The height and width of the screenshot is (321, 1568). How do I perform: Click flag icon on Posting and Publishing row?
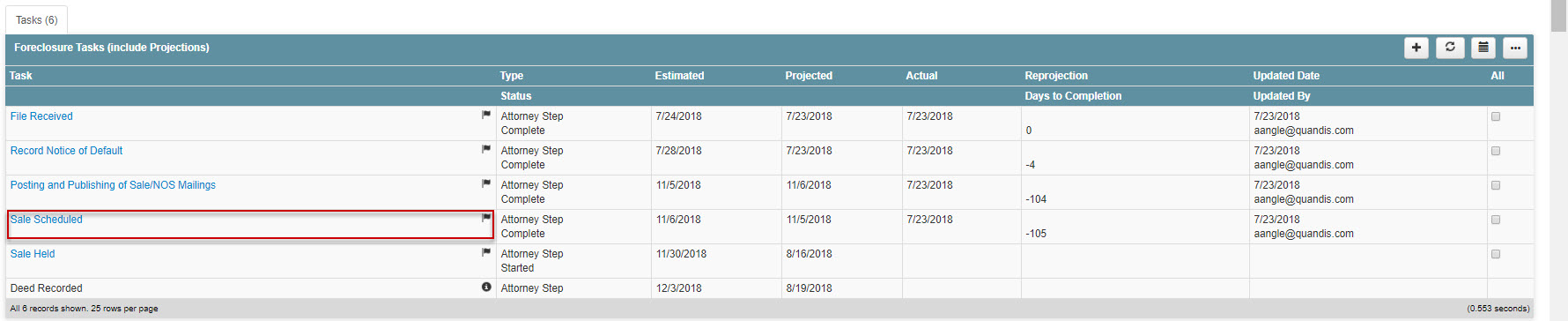(486, 183)
